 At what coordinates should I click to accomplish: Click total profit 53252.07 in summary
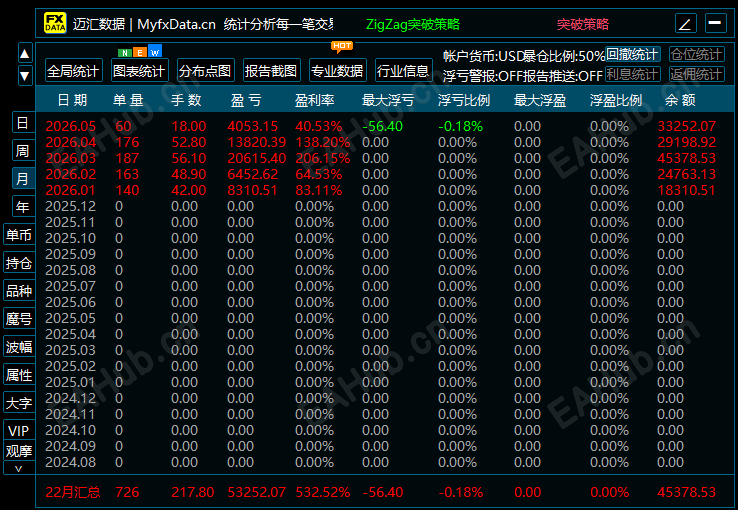(x=257, y=492)
